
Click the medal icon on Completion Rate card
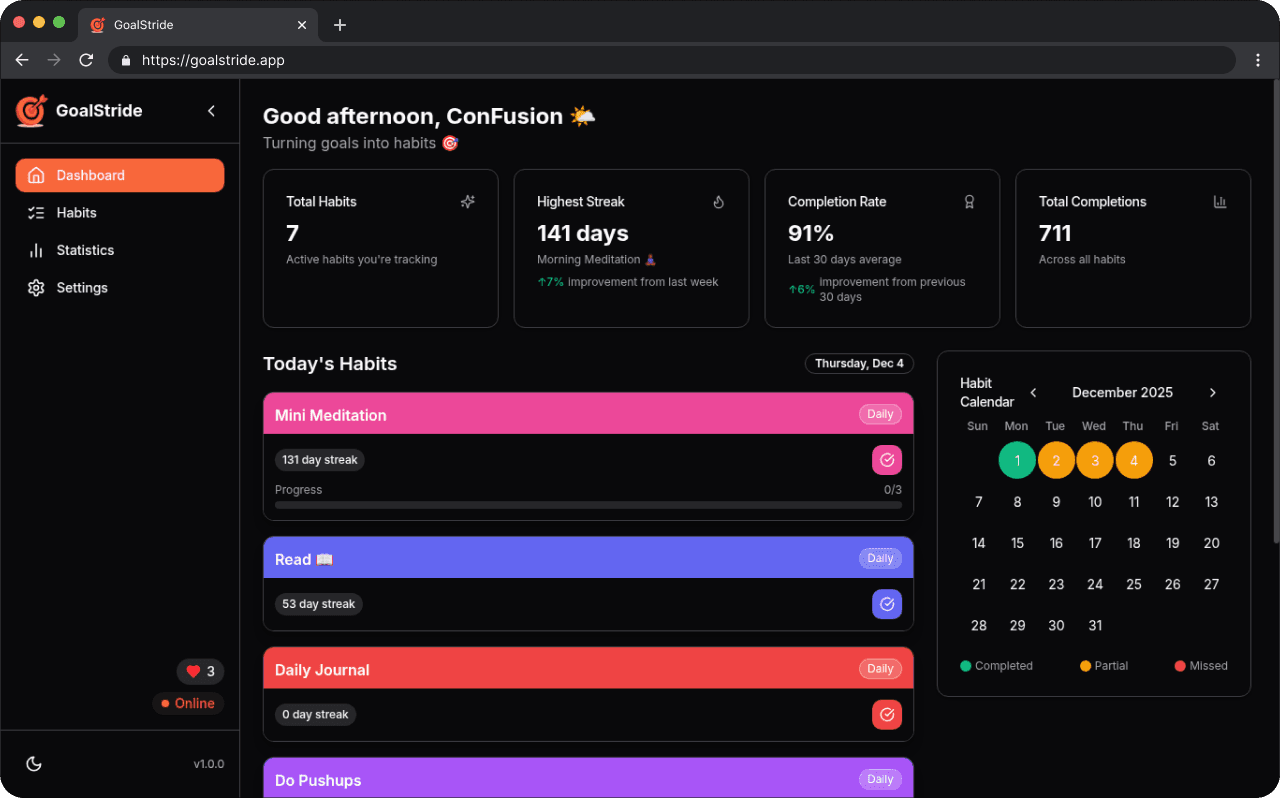pos(969,202)
